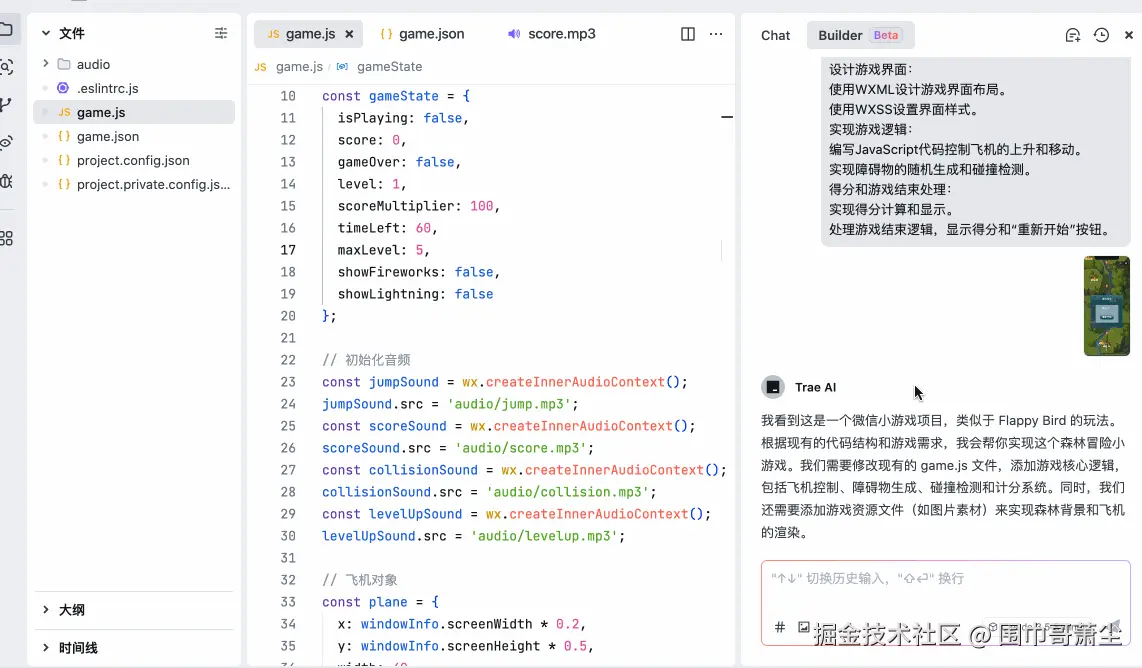Start a new chat session icon
The image size is (1142, 668).
point(1072,35)
